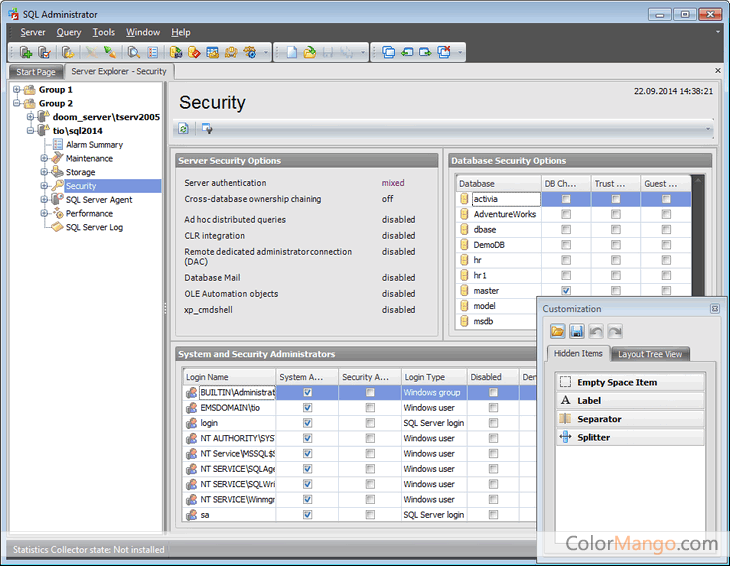Collapse the tio\sql2014 server node
730x566 pixels.
(30, 131)
